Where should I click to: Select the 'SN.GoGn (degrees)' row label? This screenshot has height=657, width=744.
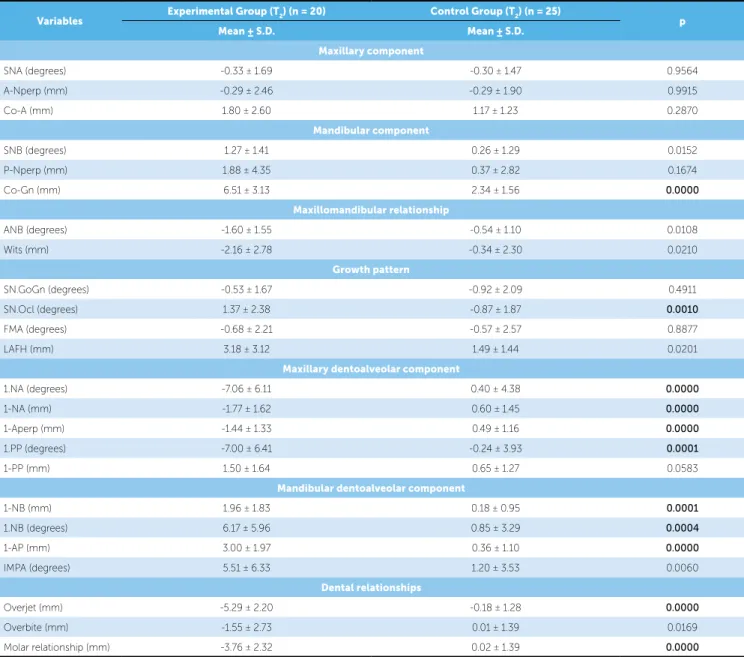(x=46, y=289)
